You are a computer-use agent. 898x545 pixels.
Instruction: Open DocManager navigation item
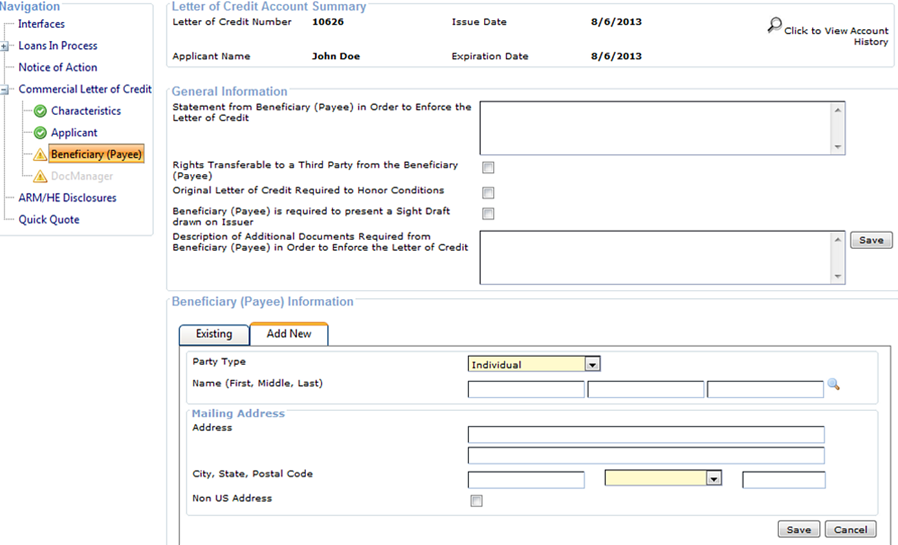point(82,176)
